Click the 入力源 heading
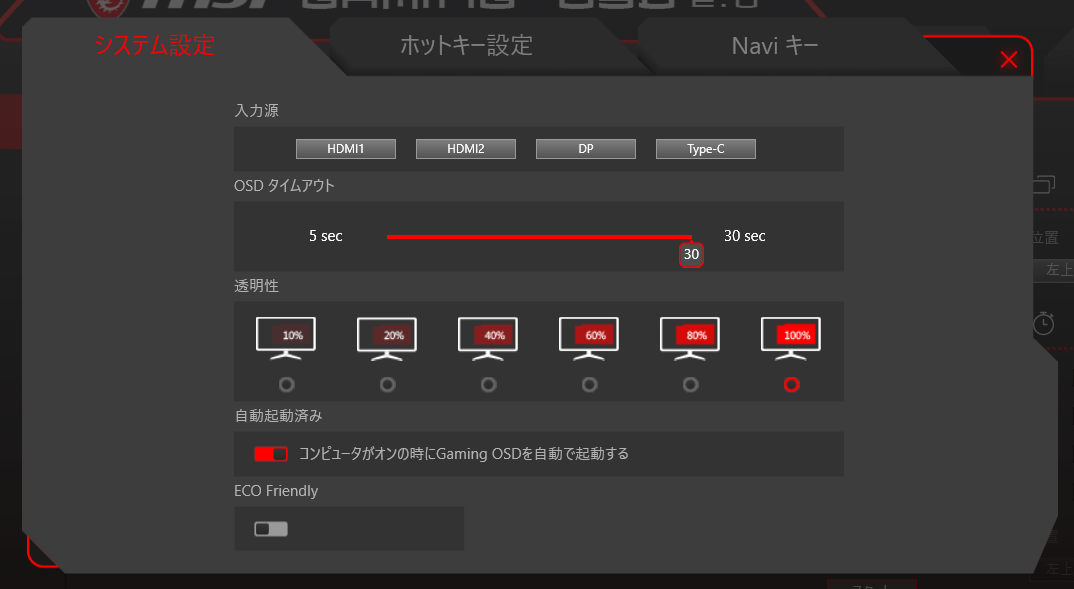Image resolution: width=1074 pixels, height=589 pixels. point(256,110)
